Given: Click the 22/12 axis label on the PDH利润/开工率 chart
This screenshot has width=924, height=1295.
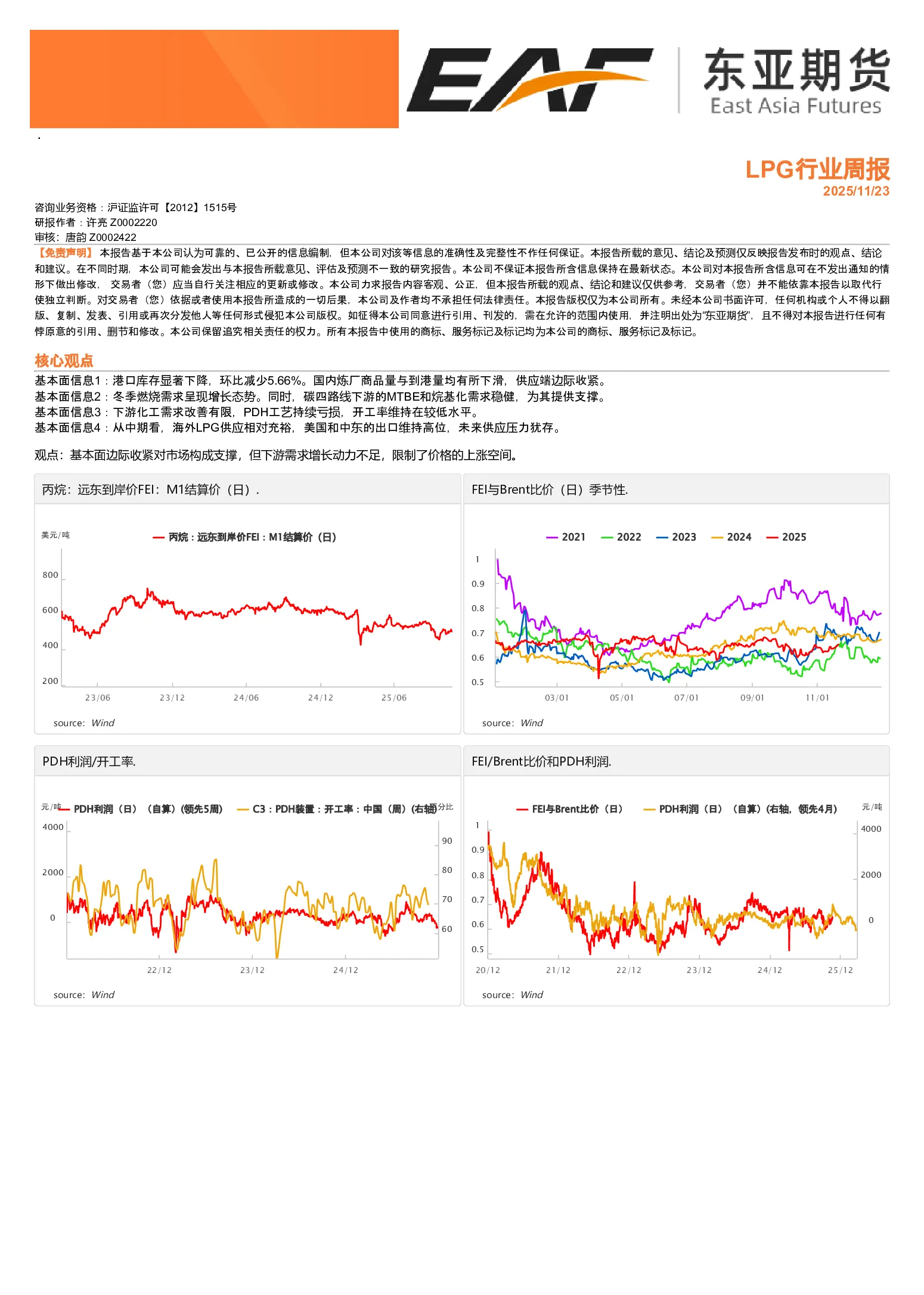Looking at the screenshot, I should [x=159, y=970].
